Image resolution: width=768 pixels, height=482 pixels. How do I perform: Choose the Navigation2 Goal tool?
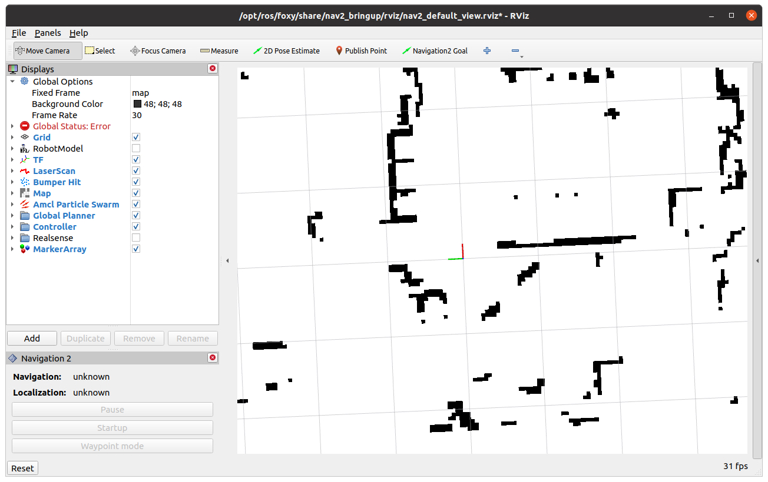click(435, 51)
